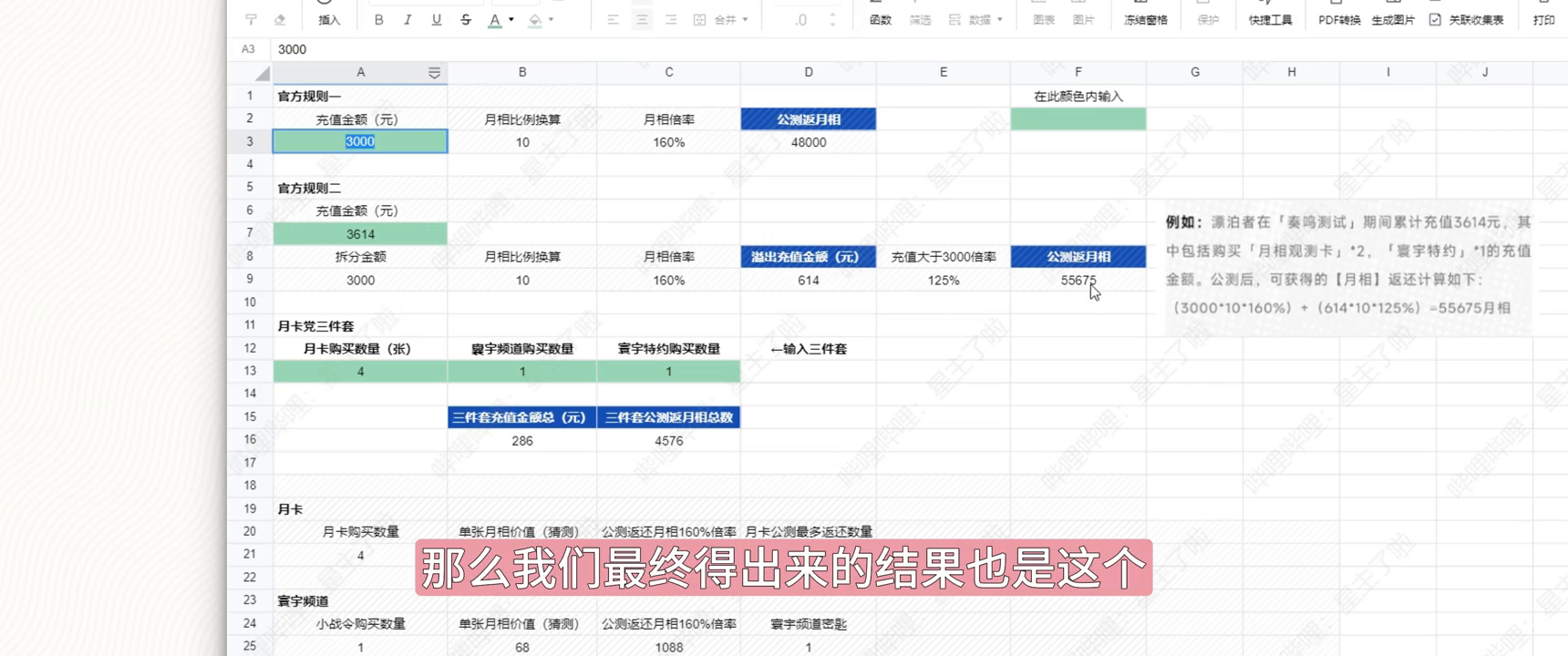Image resolution: width=1568 pixels, height=656 pixels.
Task: Apply the fill color bucket icon
Action: pyautogui.click(x=535, y=19)
